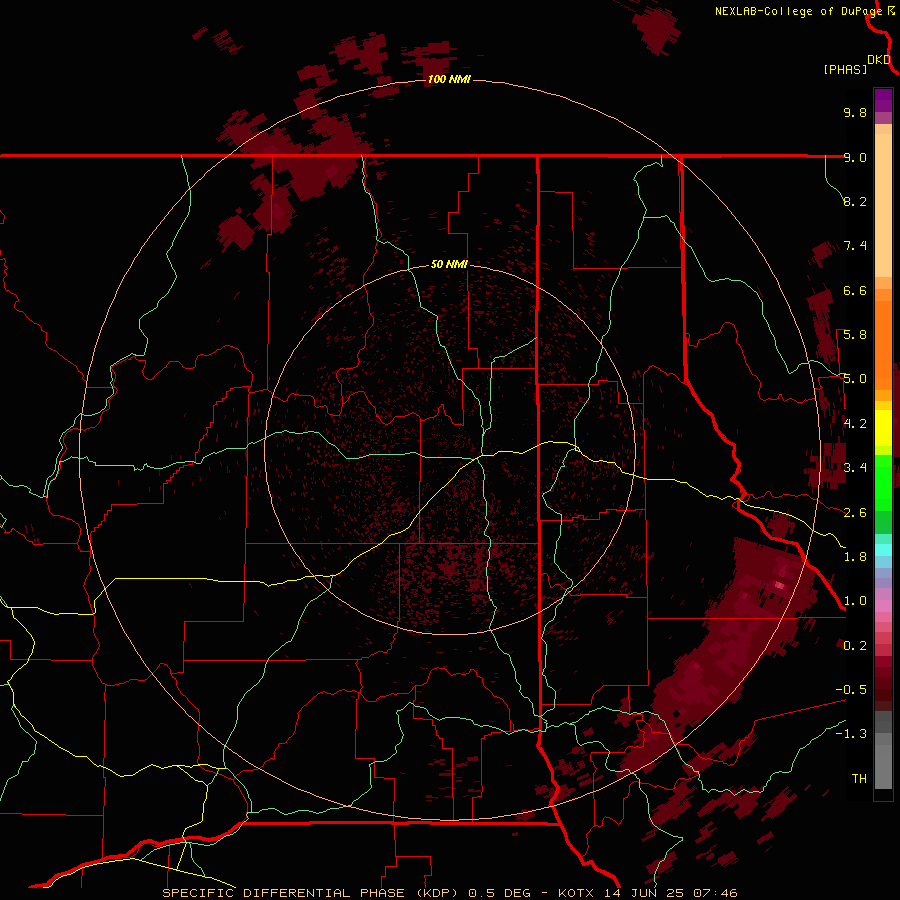Image resolution: width=900 pixels, height=900 pixels.
Task: Click the [PHAS] legend header
Action: [845, 69]
